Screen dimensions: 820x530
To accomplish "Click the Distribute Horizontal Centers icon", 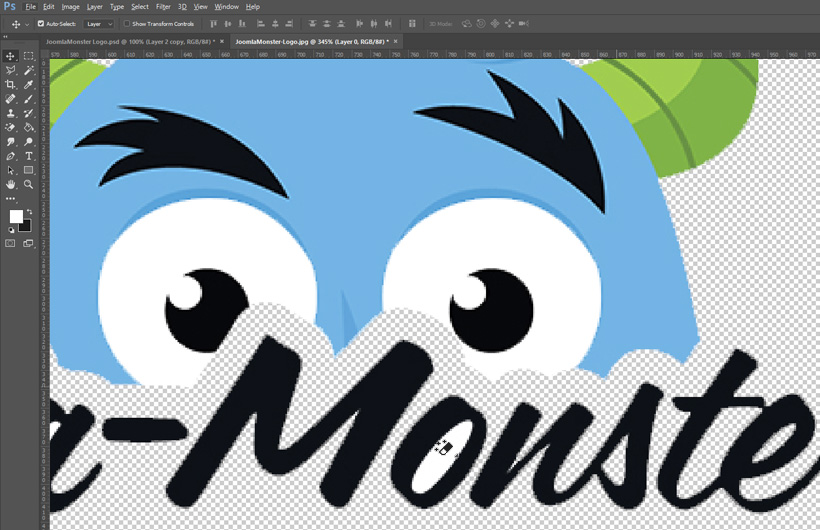I will 374,24.
